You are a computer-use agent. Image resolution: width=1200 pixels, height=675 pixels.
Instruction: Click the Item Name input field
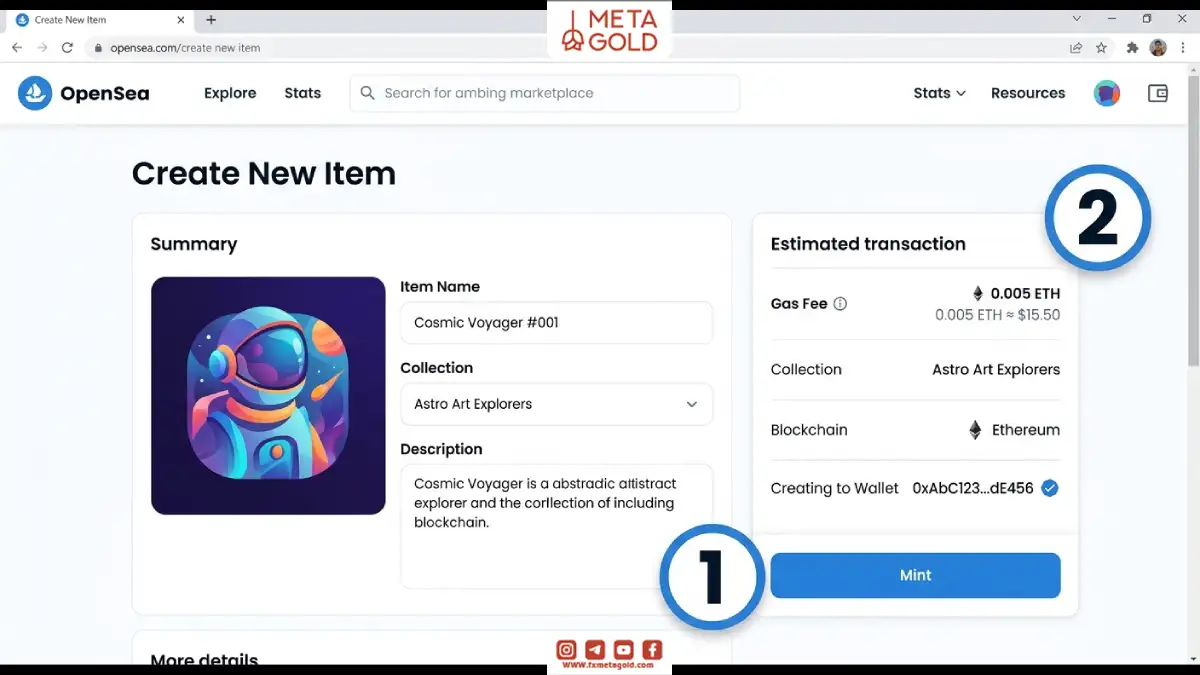pyautogui.click(x=556, y=323)
